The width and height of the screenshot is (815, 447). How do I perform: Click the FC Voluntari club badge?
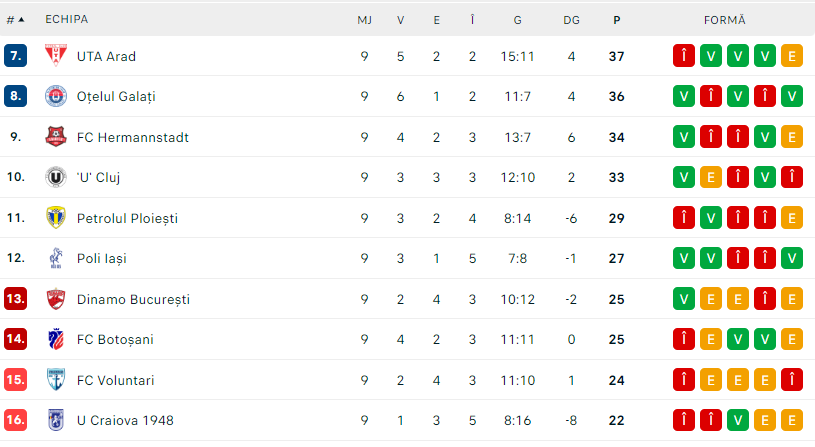coord(55,380)
